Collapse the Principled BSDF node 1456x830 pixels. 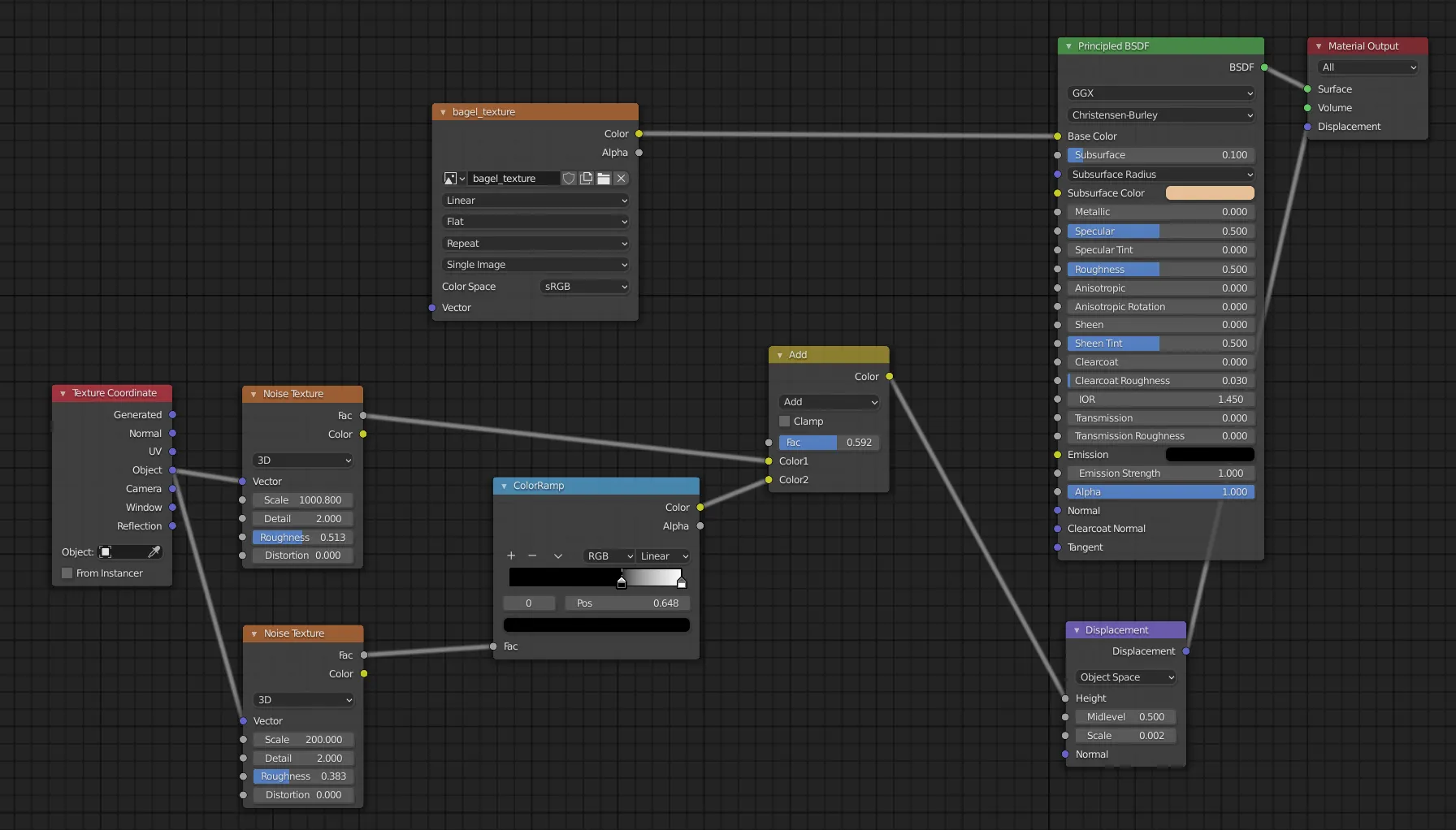click(x=1068, y=46)
